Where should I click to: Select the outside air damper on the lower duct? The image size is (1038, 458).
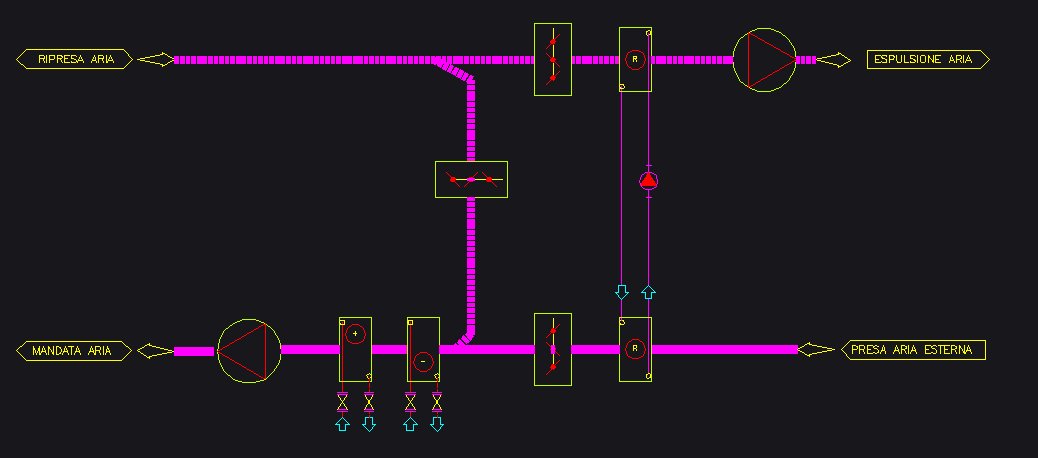tap(552, 350)
